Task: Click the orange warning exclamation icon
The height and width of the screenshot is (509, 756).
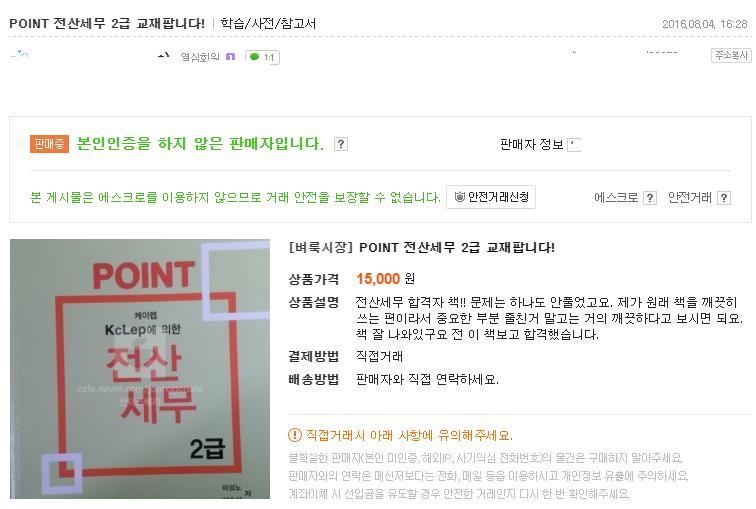Action: [x=295, y=435]
